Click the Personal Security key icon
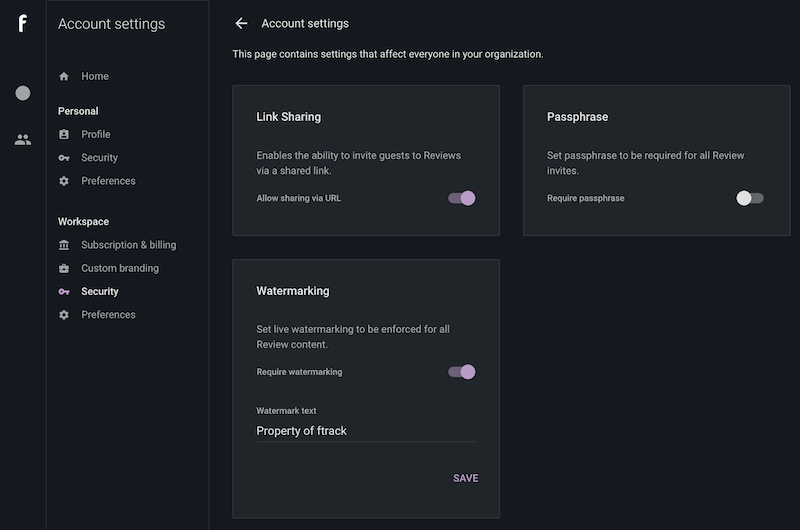This screenshot has height=530, width=800. coord(64,158)
